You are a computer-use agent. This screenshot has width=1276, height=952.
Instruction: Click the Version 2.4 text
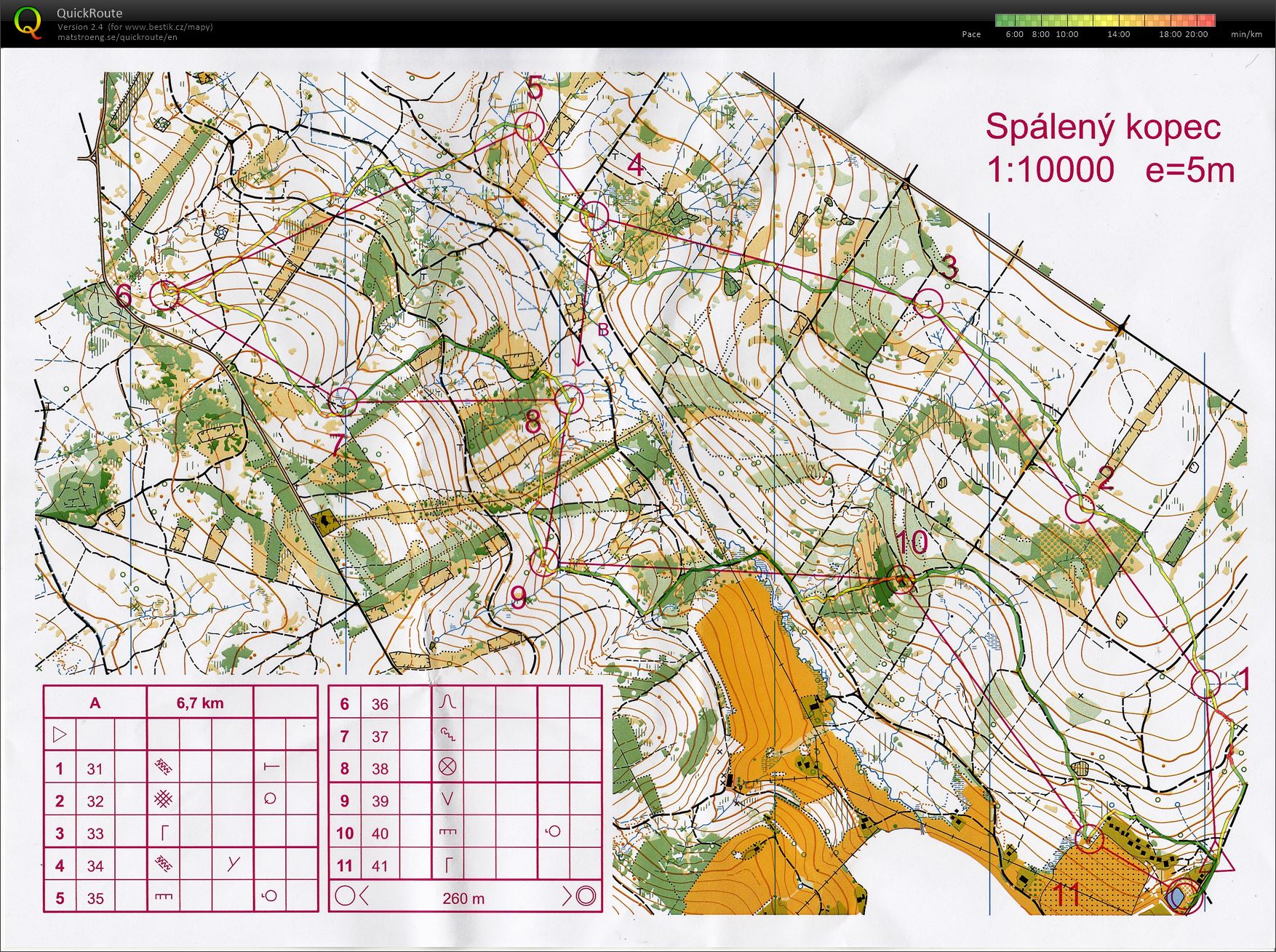point(80,27)
